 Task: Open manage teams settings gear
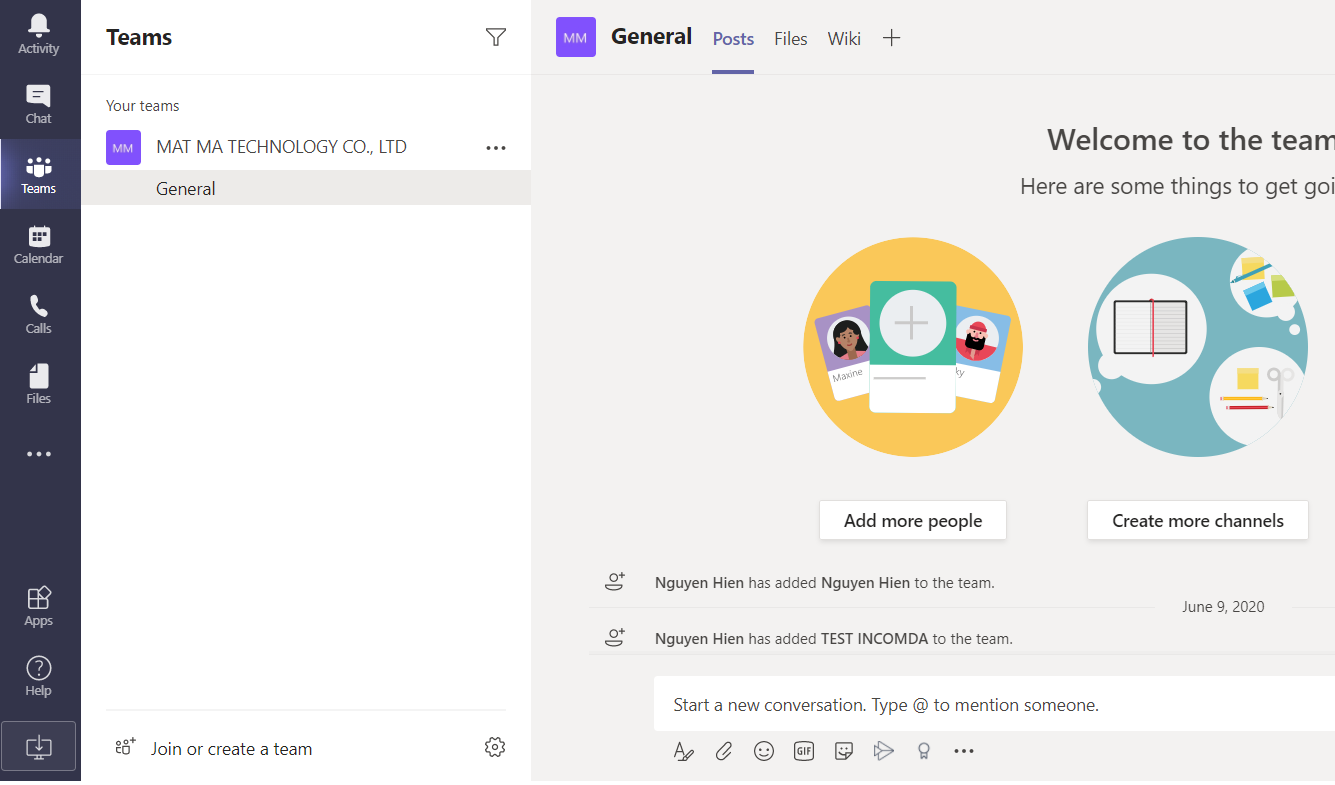(495, 747)
